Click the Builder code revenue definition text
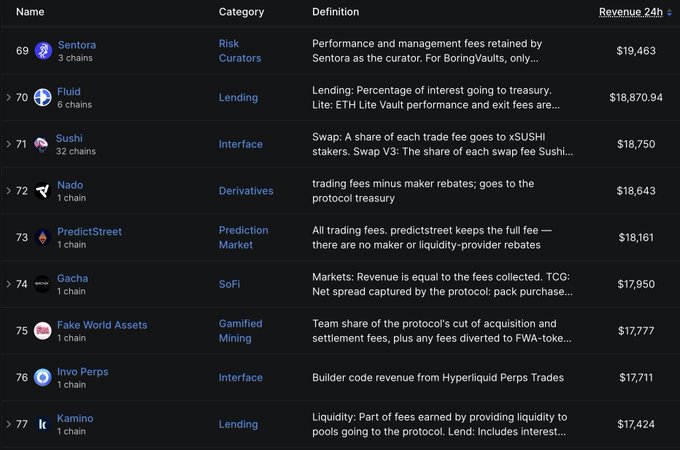 tap(438, 378)
